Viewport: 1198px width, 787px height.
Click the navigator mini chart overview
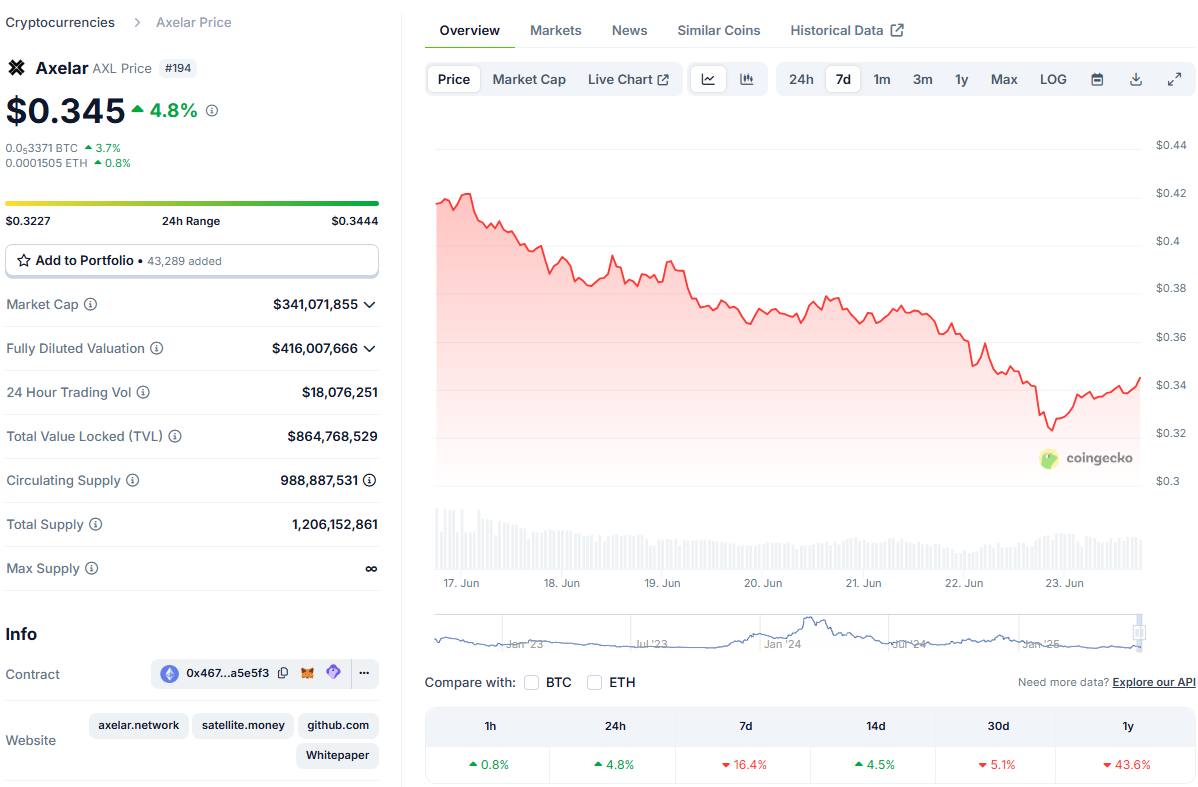coord(787,633)
